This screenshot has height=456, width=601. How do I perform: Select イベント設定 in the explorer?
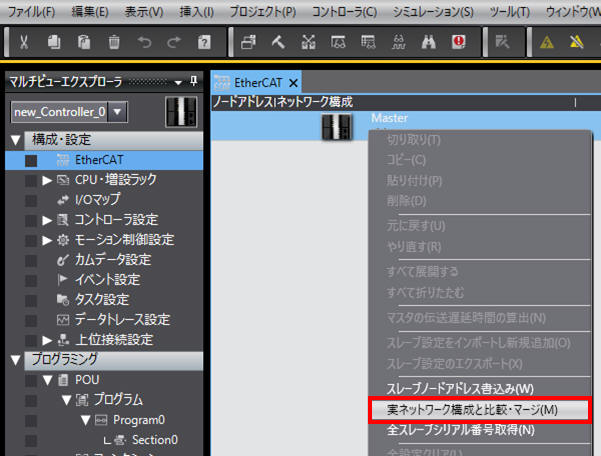click(107, 280)
